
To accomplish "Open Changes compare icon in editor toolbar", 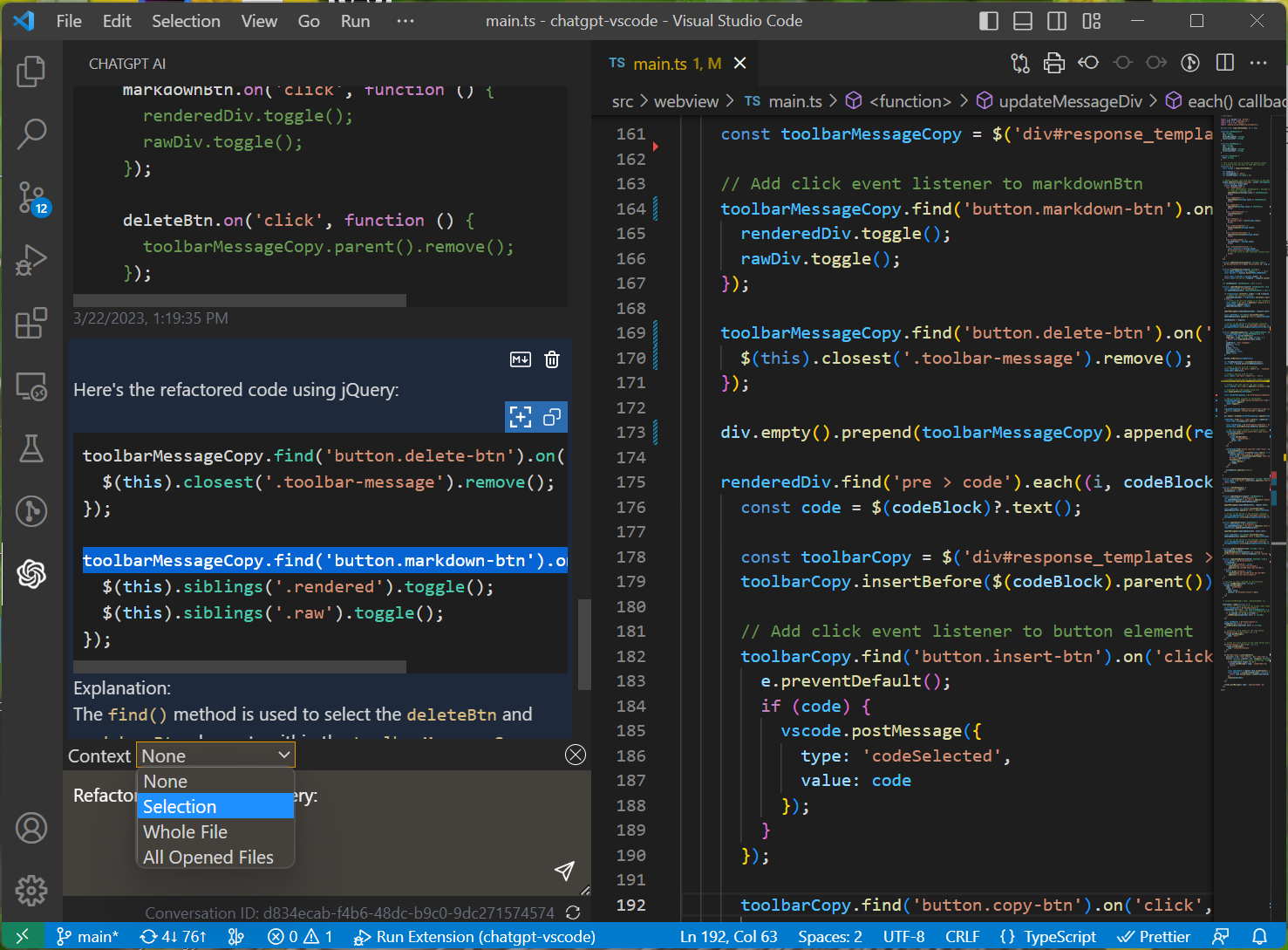I will tap(1020, 63).
